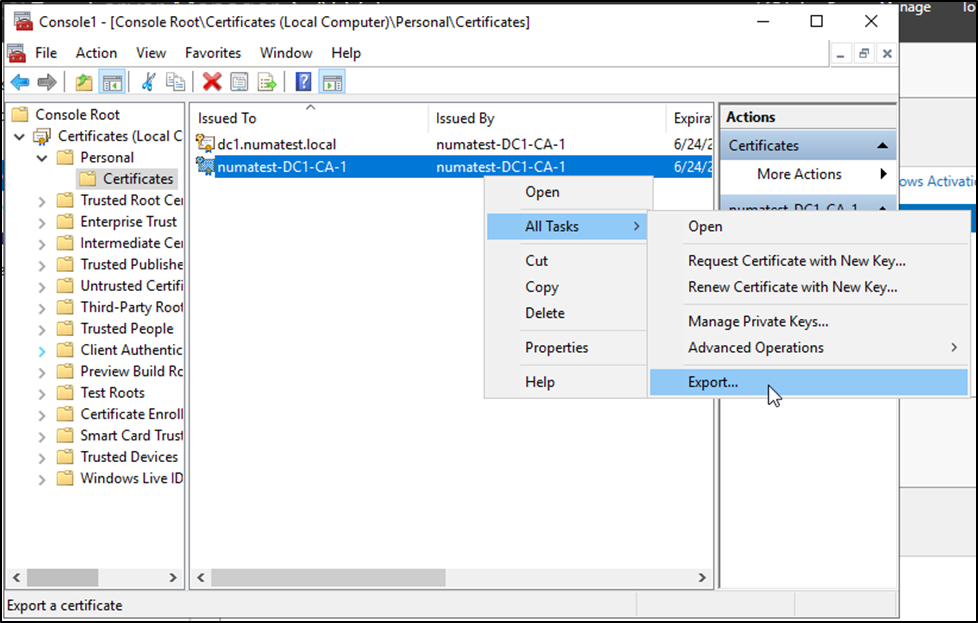Click the Up One Level folder icon

83,82
